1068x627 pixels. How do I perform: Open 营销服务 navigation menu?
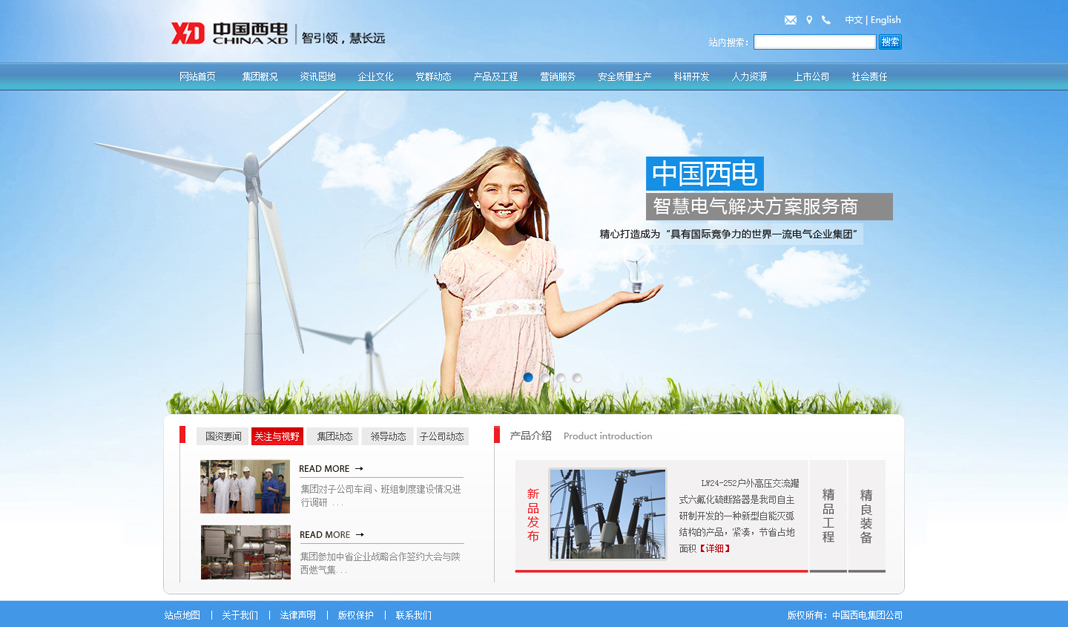557,76
